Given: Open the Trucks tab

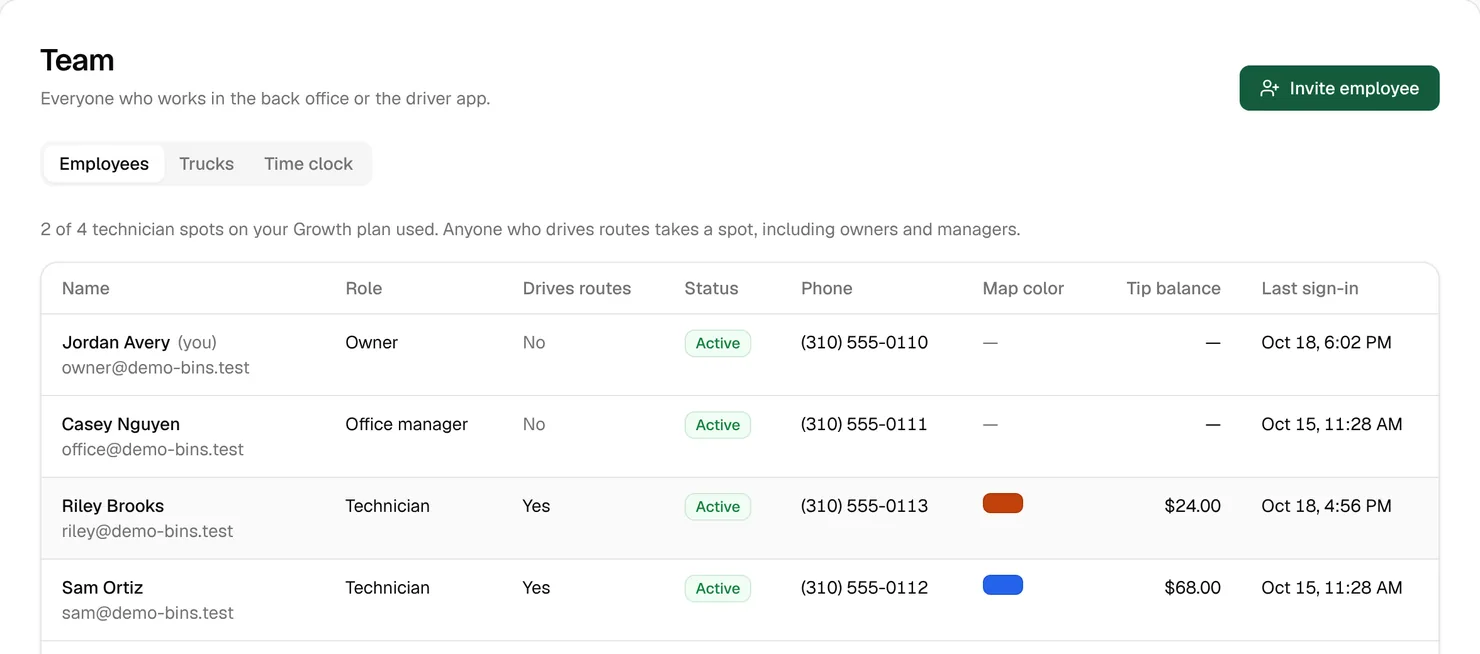Looking at the screenshot, I should tap(206, 164).
